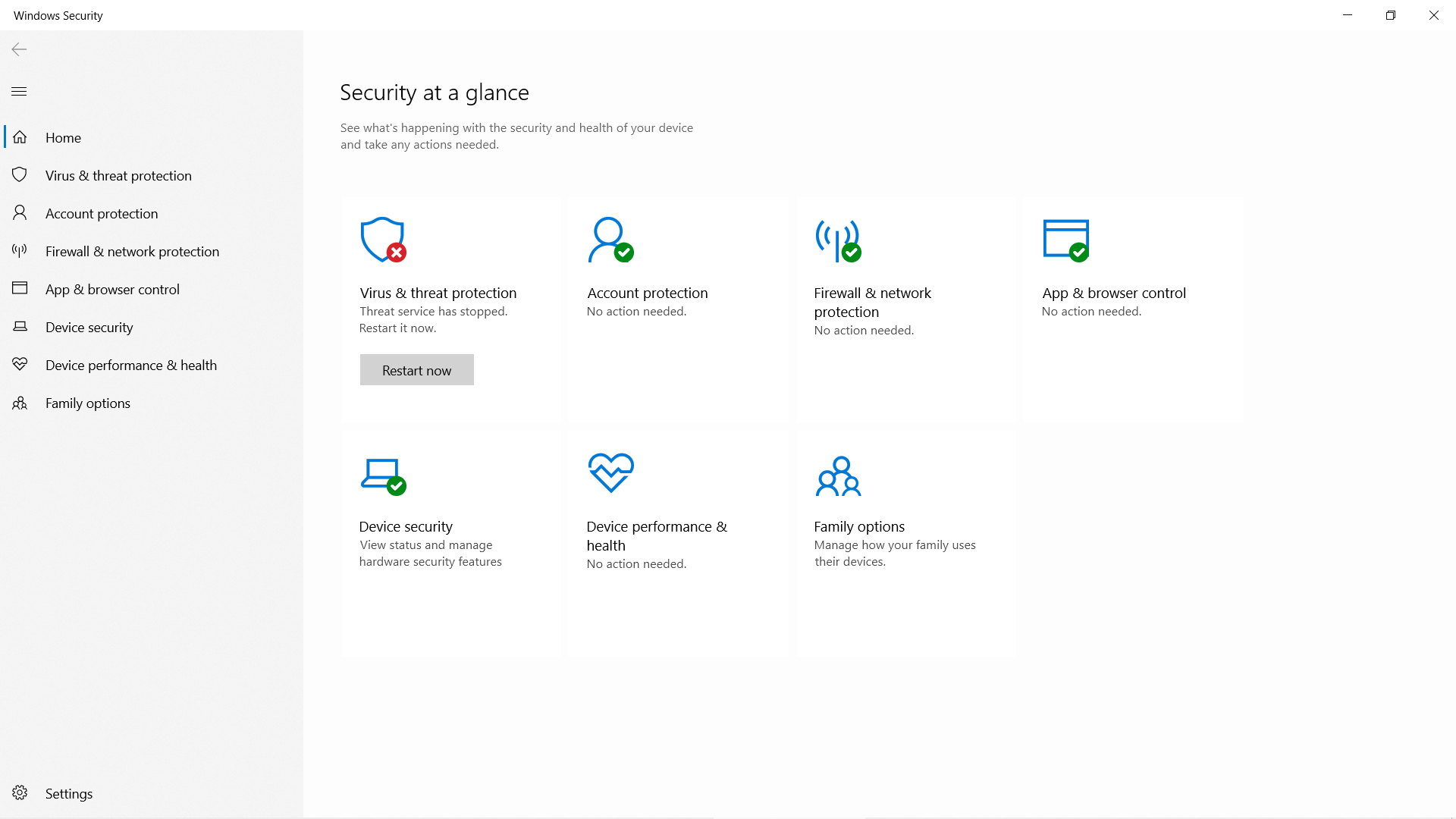
Task: Click the person icon for Account protection in sidebar
Action: (x=20, y=213)
